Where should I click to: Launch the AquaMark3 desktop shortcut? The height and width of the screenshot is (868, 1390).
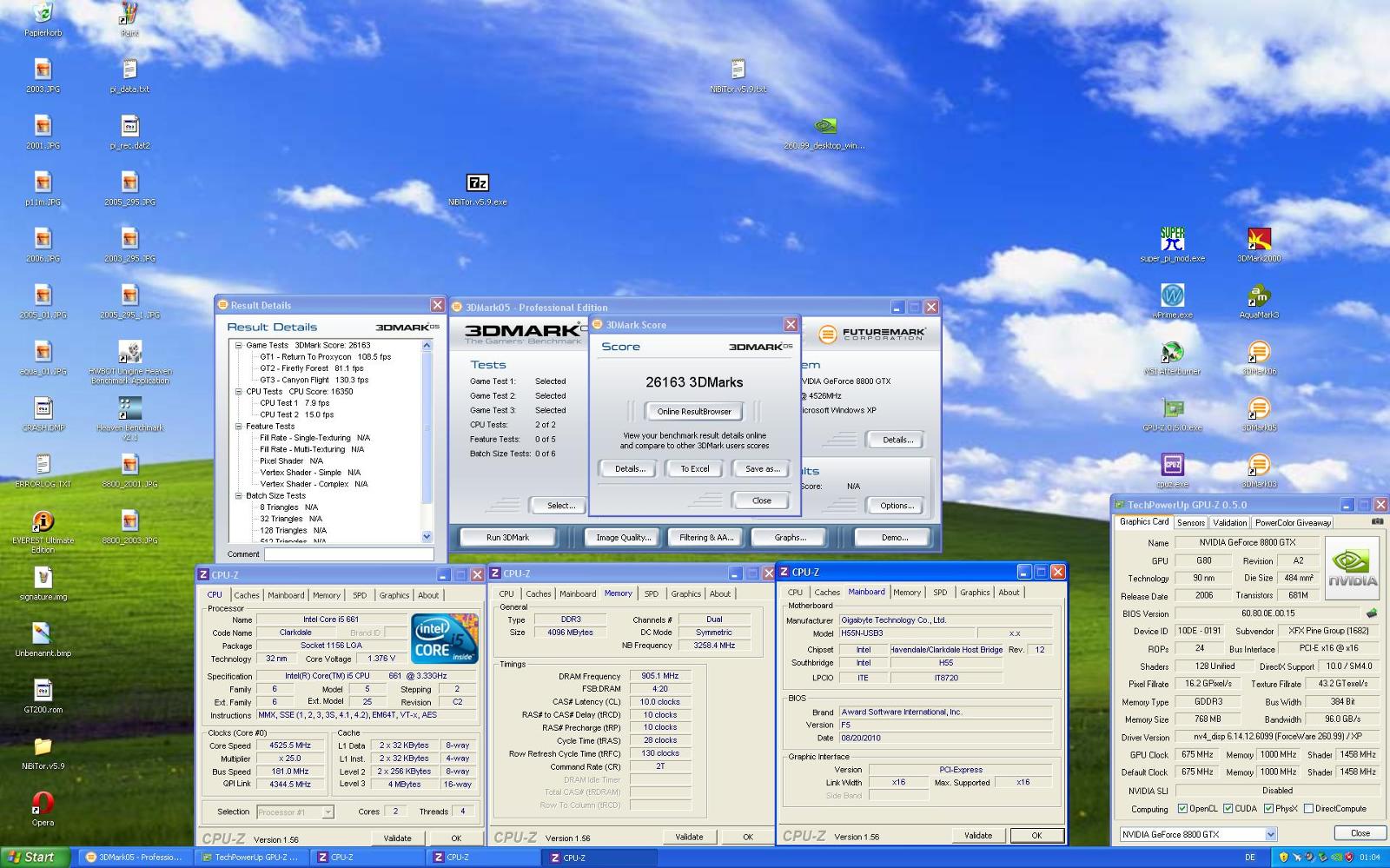[x=1259, y=301]
